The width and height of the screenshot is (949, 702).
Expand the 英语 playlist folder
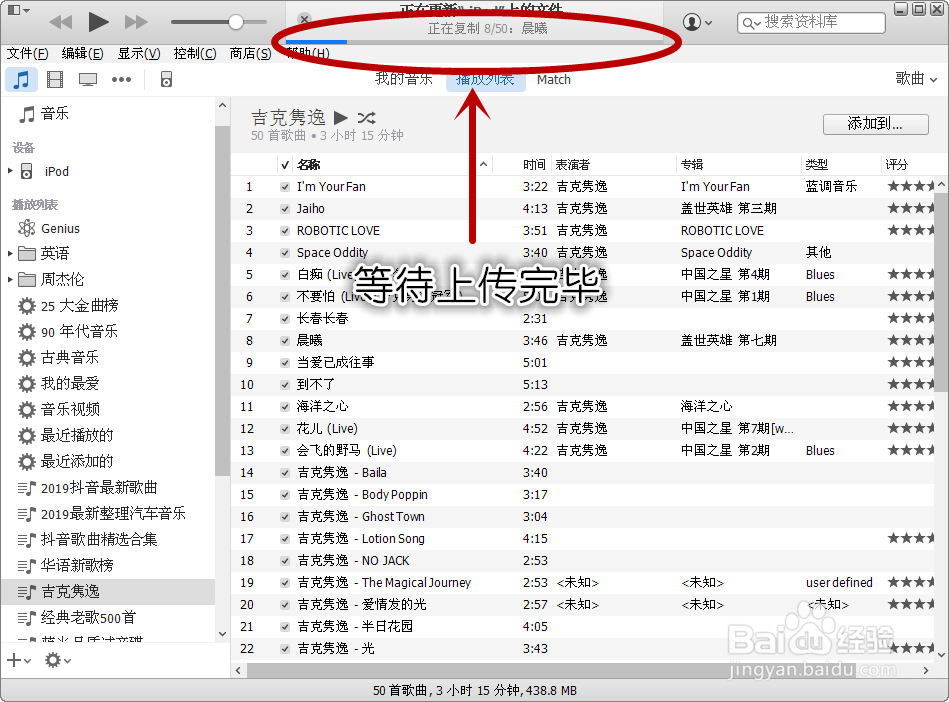10,254
